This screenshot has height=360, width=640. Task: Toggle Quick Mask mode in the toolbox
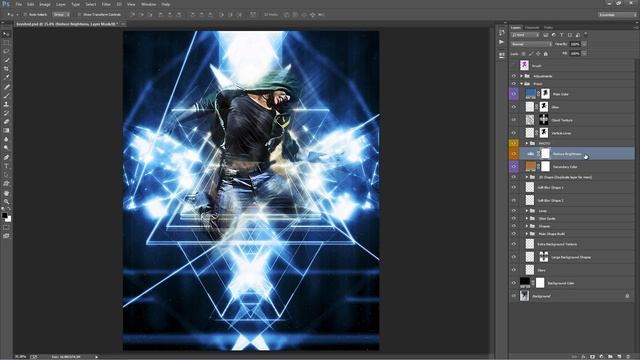(x=6, y=228)
